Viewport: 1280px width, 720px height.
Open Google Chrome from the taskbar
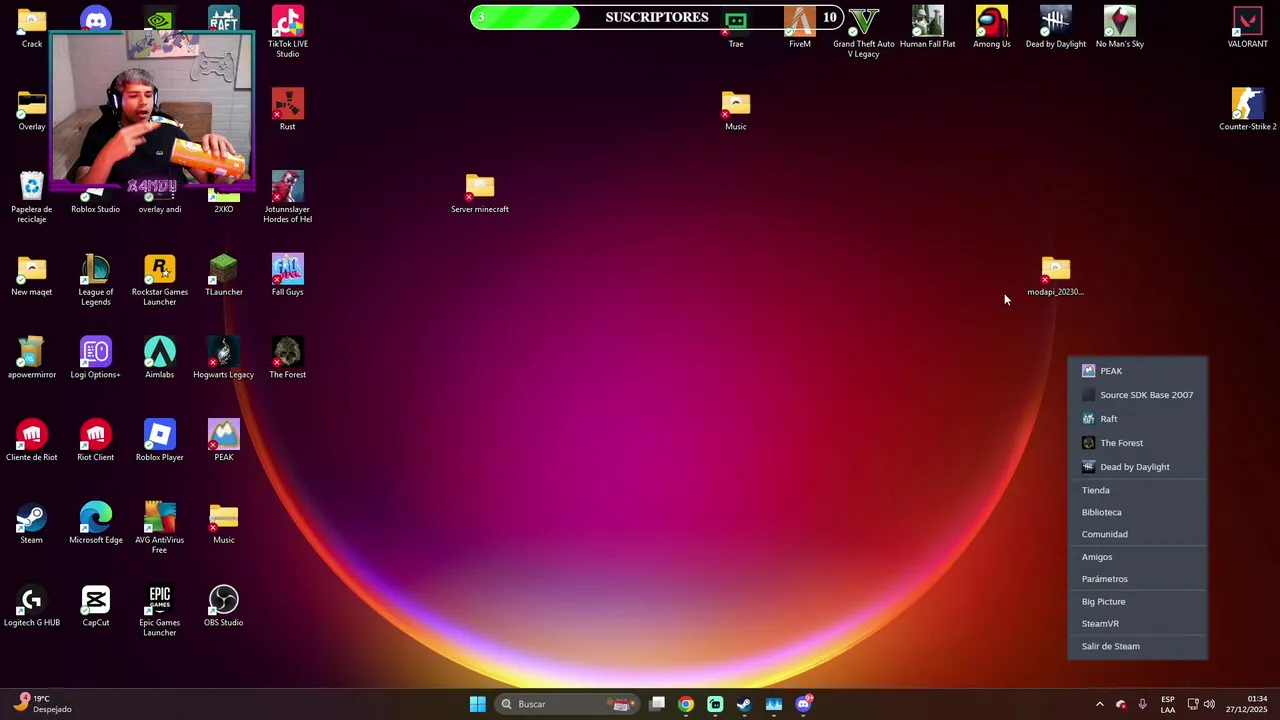(686, 704)
